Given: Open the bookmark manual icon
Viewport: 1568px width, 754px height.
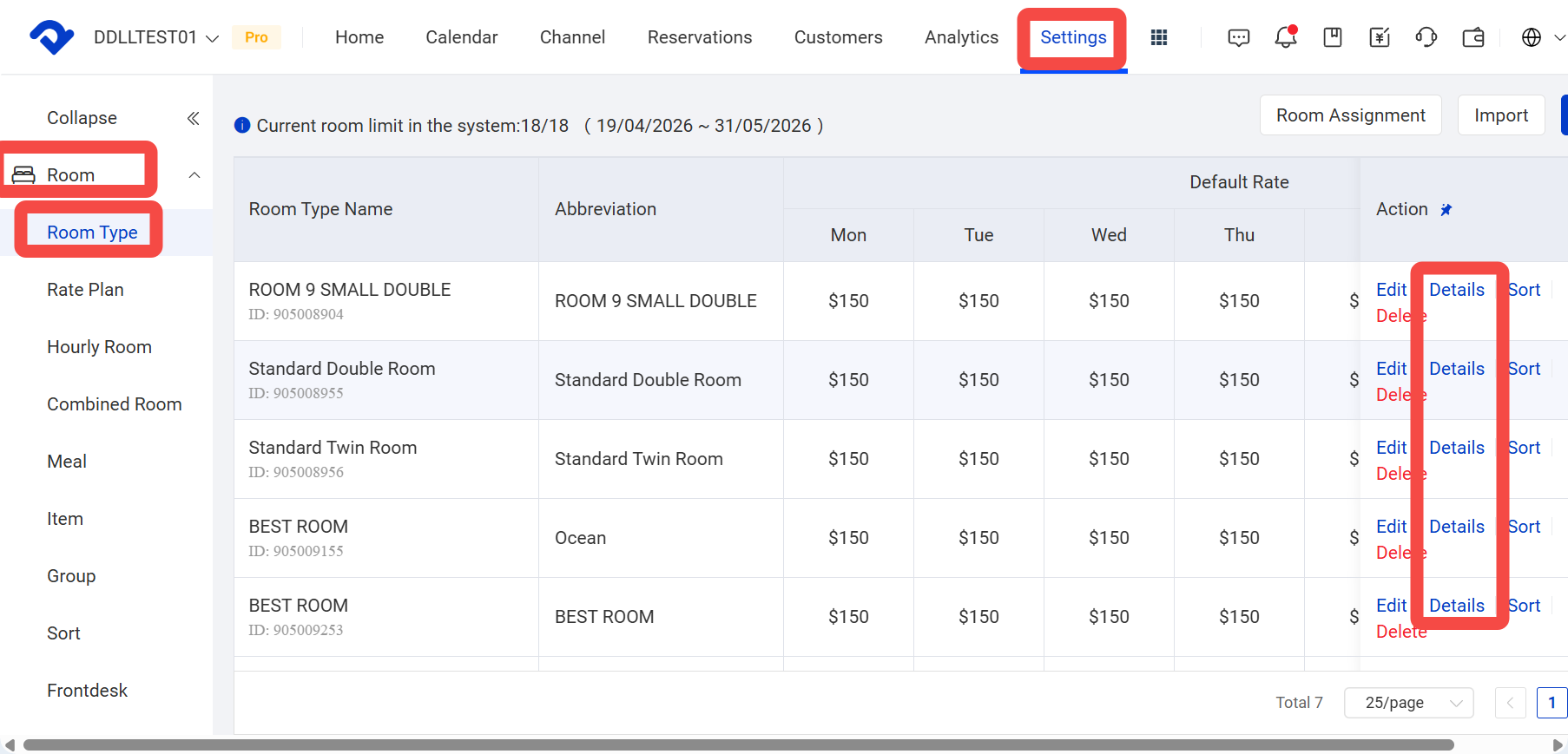Looking at the screenshot, I should (x=1333, y=37).
